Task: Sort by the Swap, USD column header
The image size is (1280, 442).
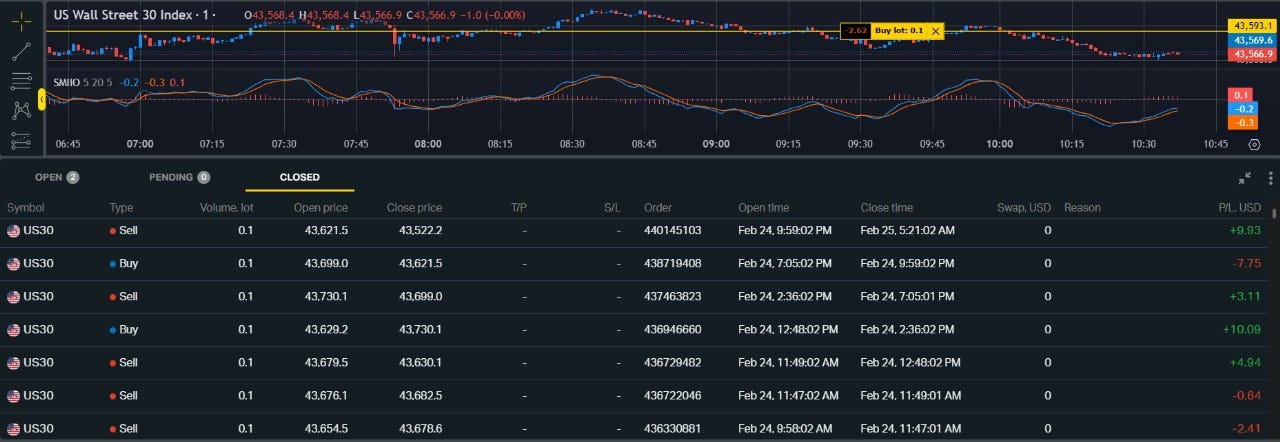Action: [1024, 208]
